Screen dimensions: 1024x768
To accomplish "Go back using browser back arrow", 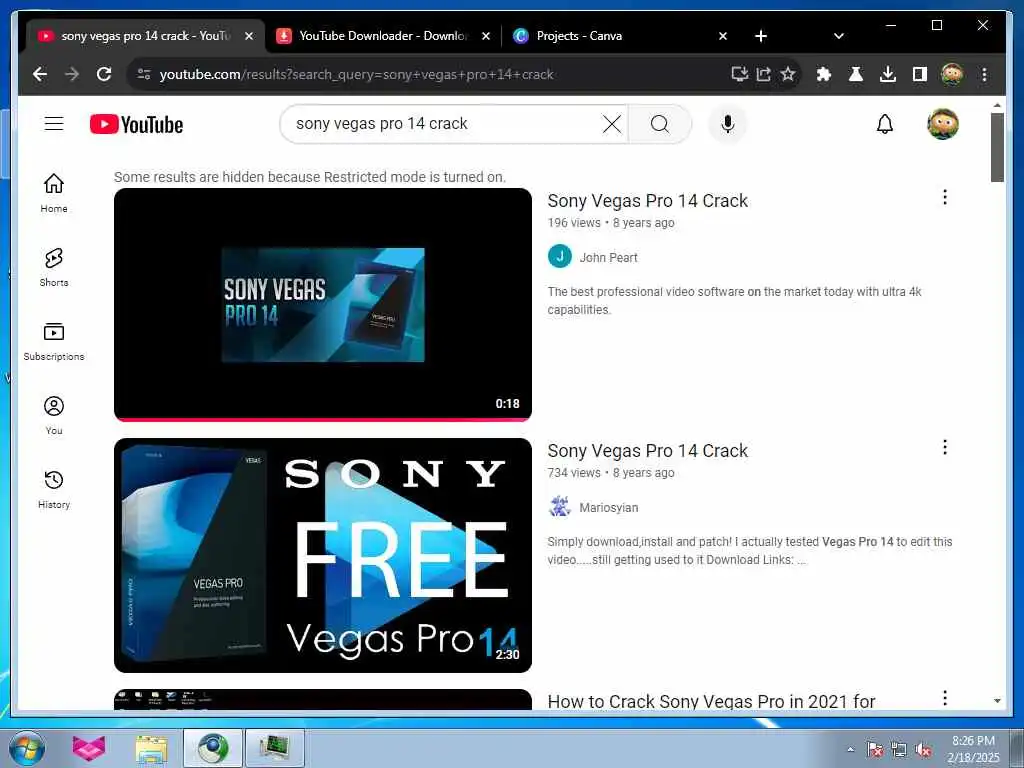I will click(x=40, y=74).
